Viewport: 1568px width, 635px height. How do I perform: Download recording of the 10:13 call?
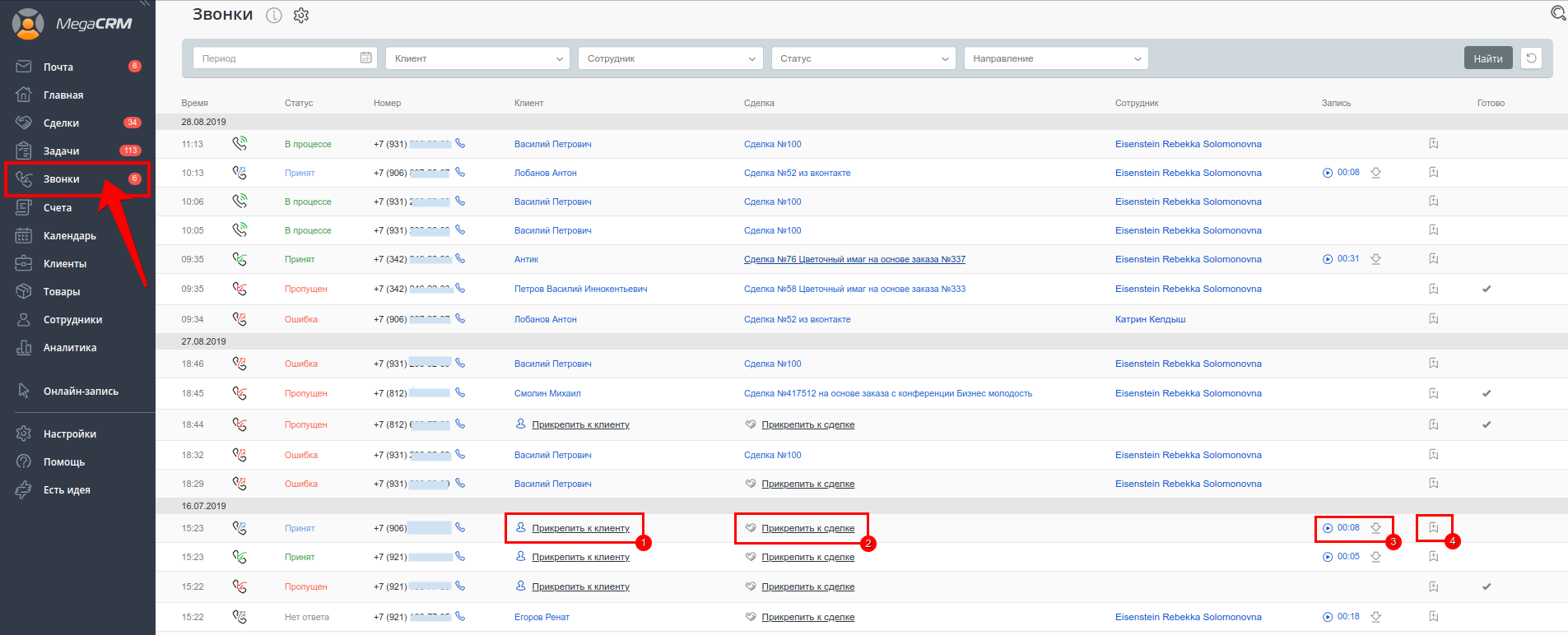tap(1375, 173)
